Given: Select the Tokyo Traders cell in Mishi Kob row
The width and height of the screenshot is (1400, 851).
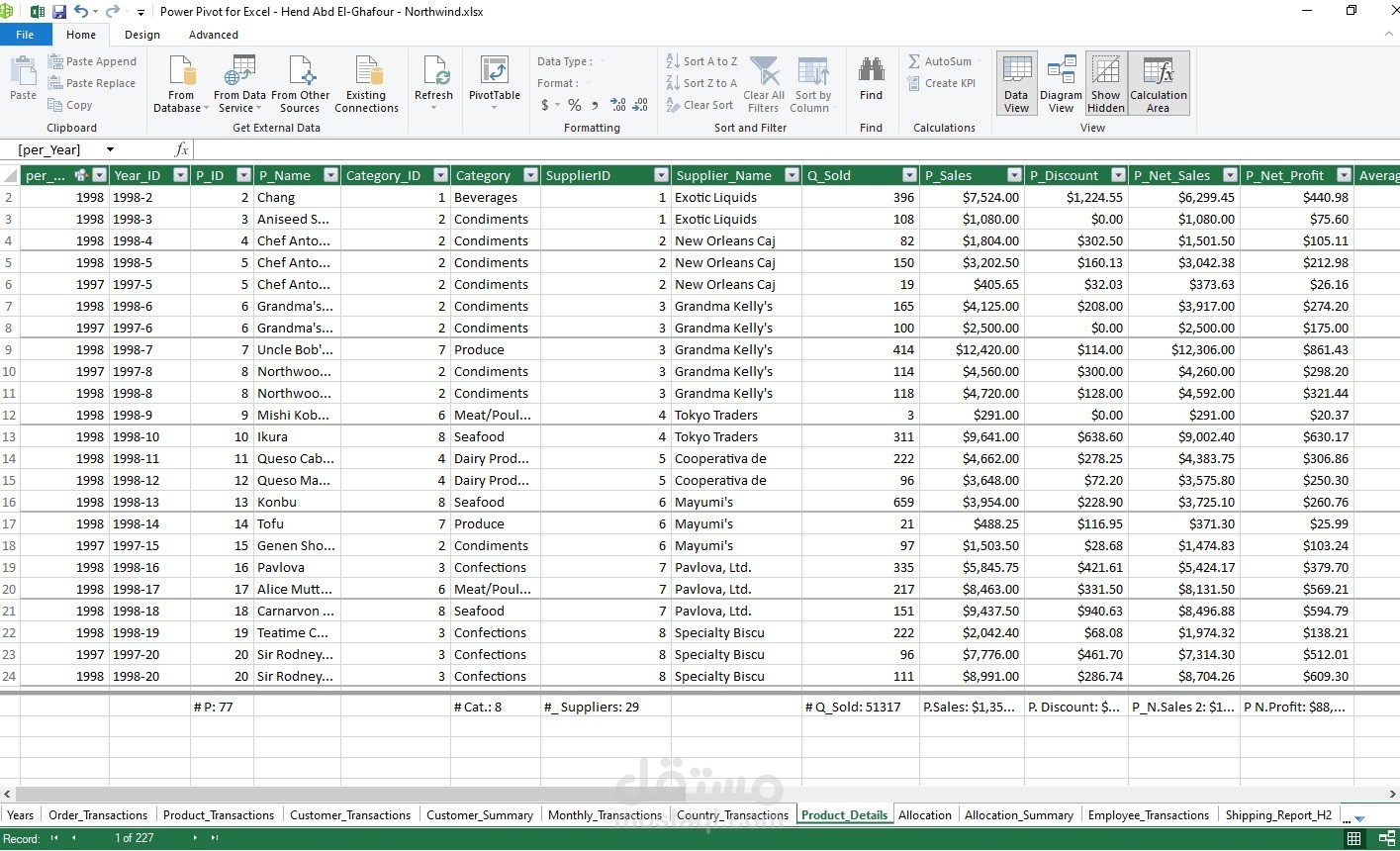Looking at the screenshot, I should [x=736, y=416].
